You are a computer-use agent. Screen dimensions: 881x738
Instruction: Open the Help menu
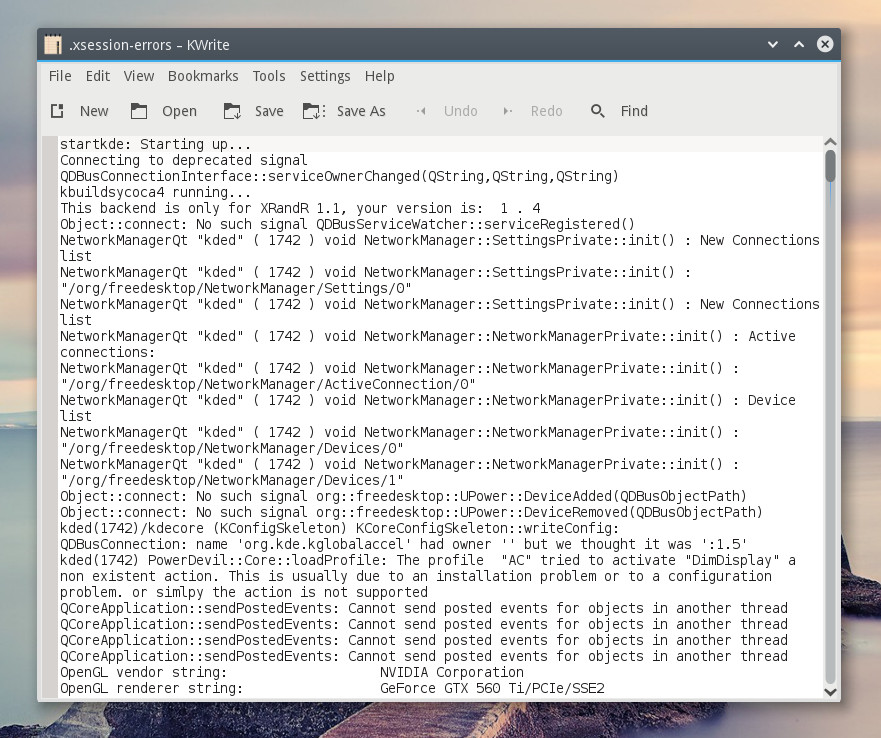379,76
